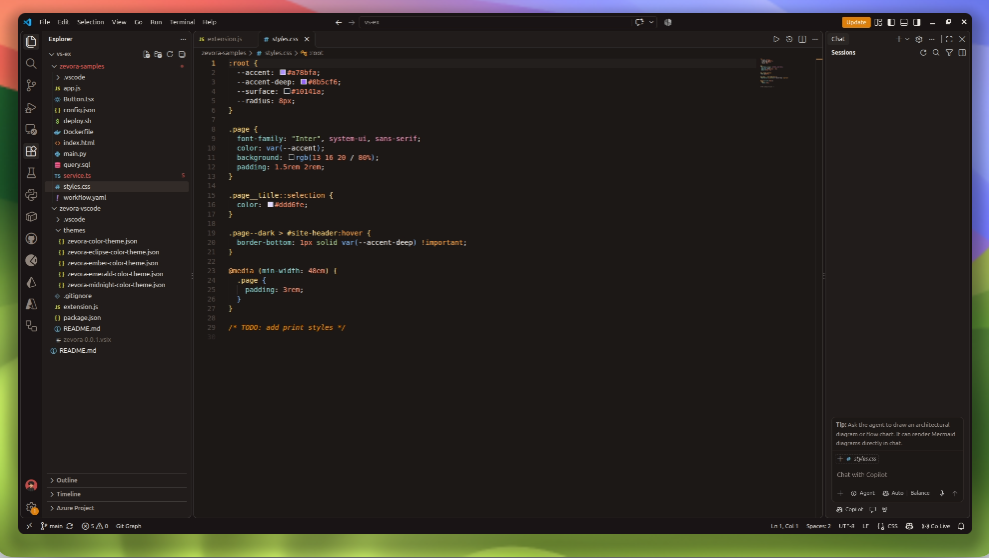This screenshot has height=558, width=989.
Task: Maximize the Chat panel
Action: (949, 39)
